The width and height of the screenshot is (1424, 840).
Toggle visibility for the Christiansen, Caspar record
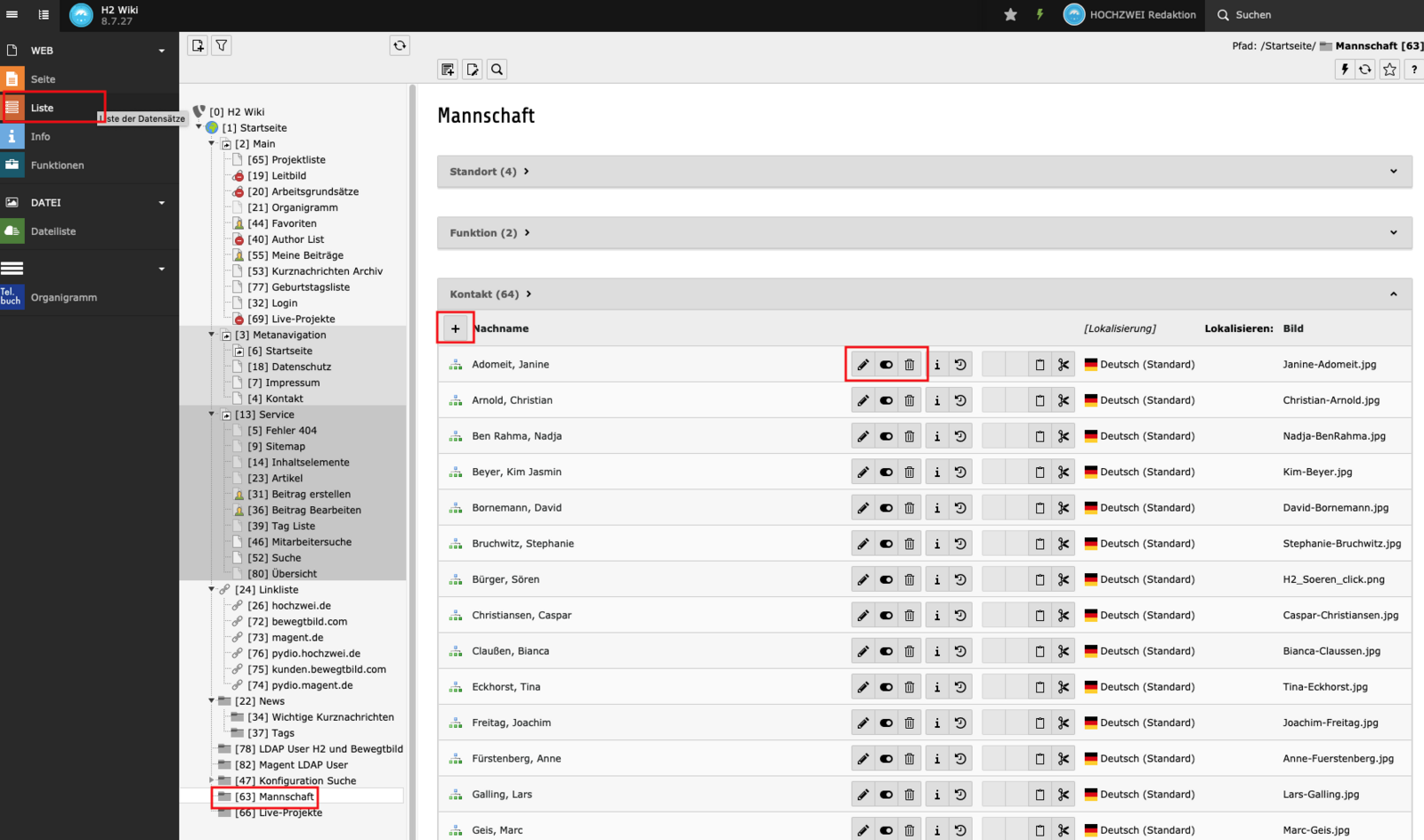(886, 616)
